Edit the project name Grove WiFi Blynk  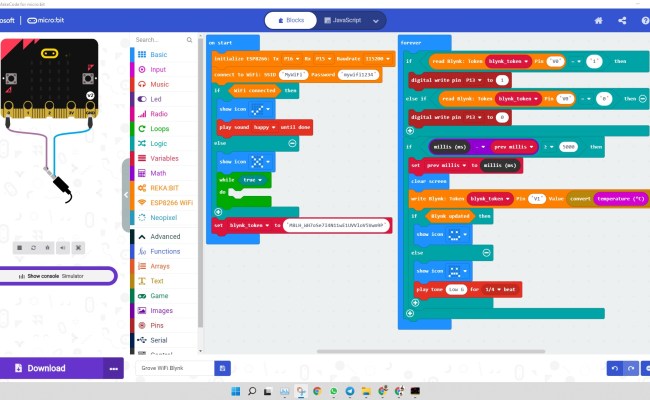175,368
